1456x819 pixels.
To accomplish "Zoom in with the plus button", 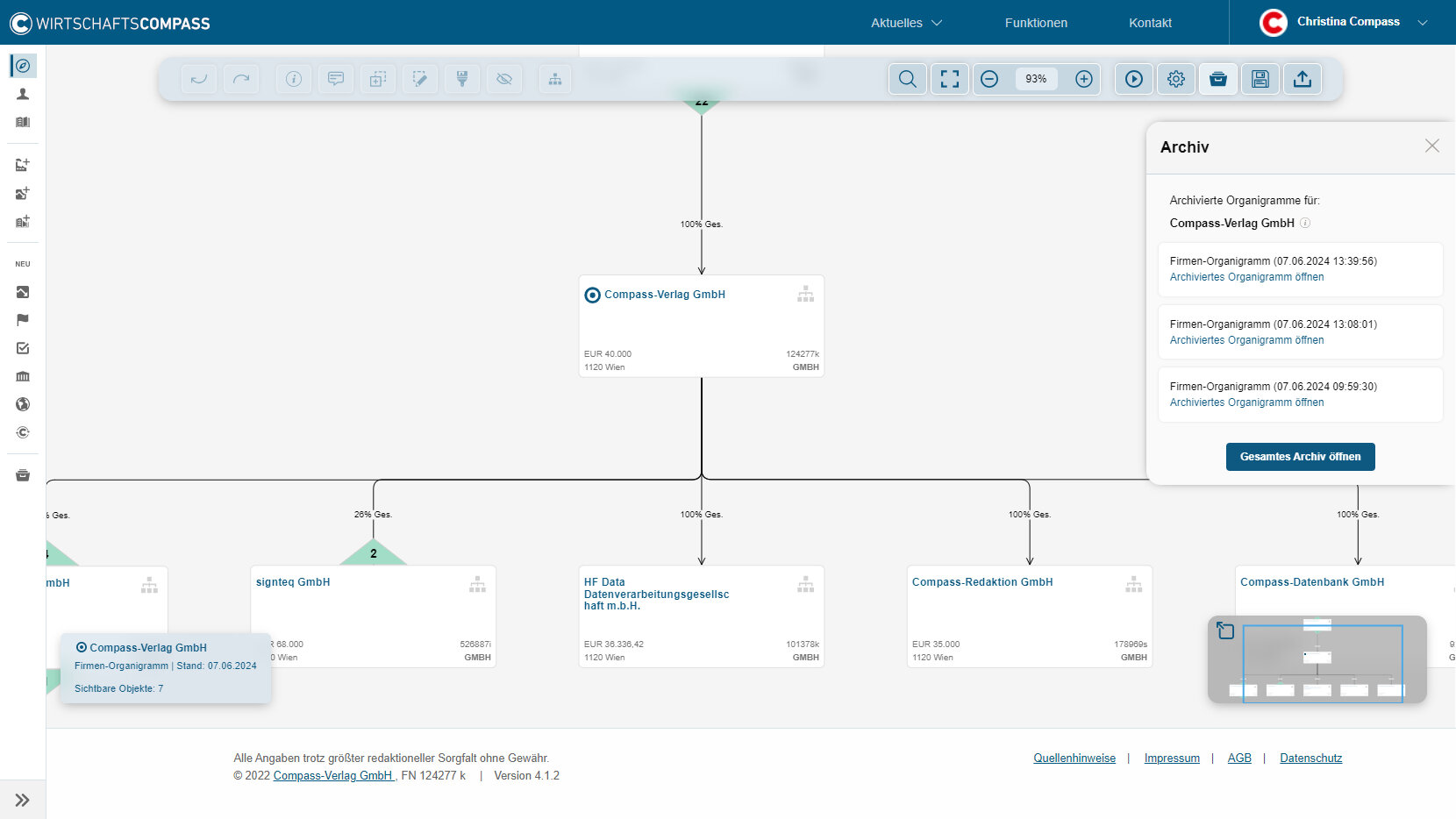I will [x=1084, y=79].
